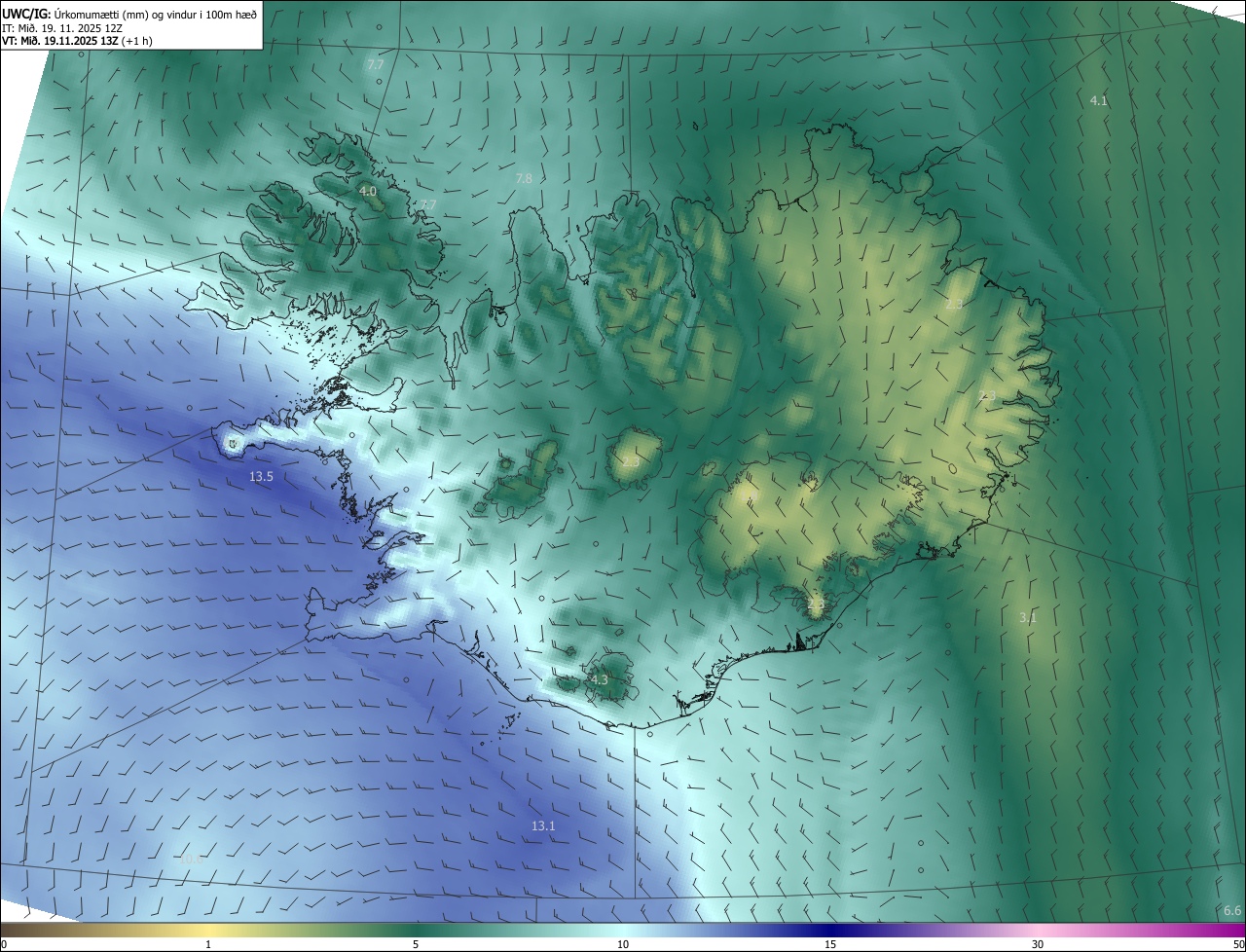
Task: Select the VT valid time line reading 13Z
Action: (x=77, y=41)
